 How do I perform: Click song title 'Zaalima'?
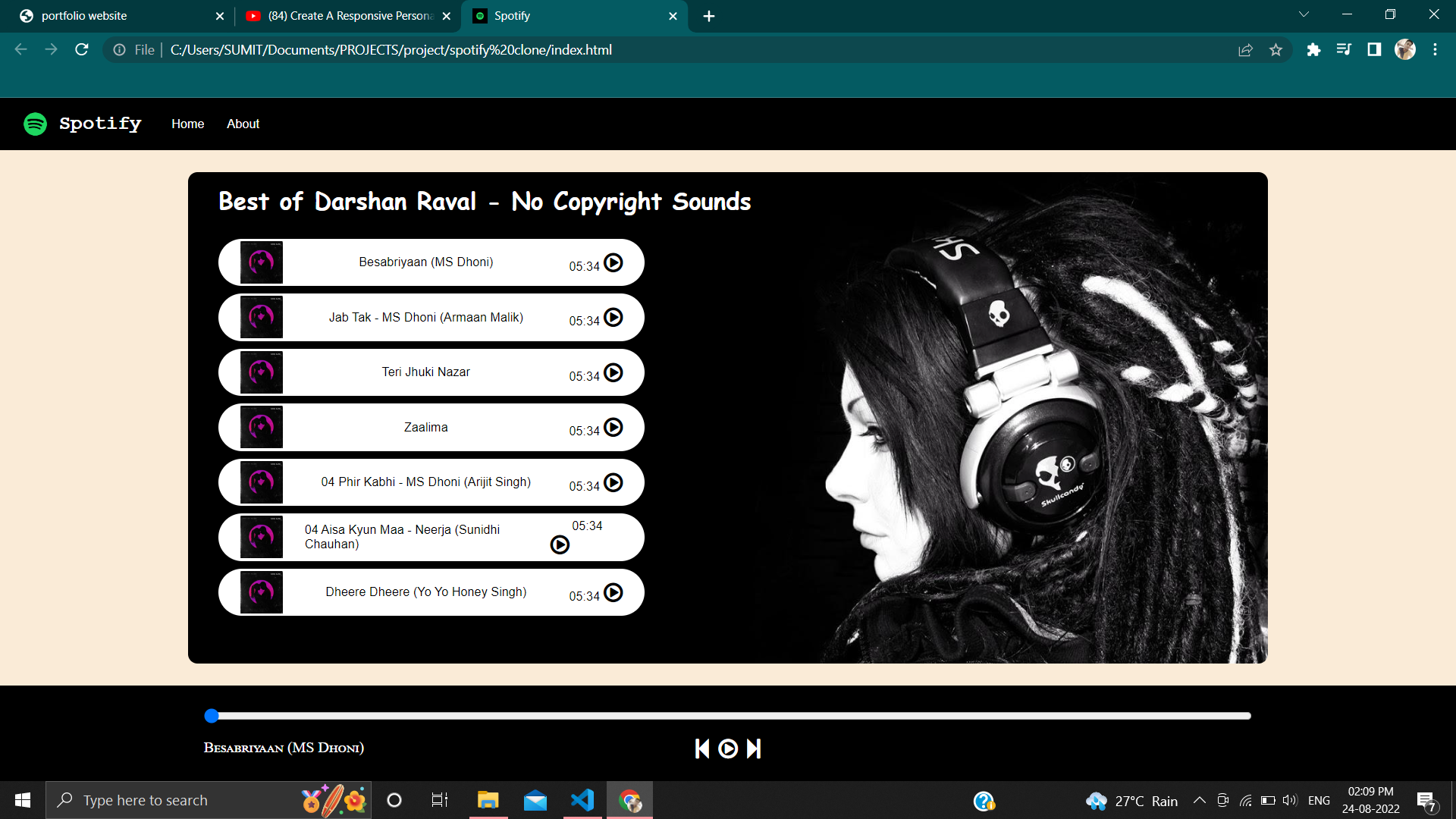tap(425, 427)
